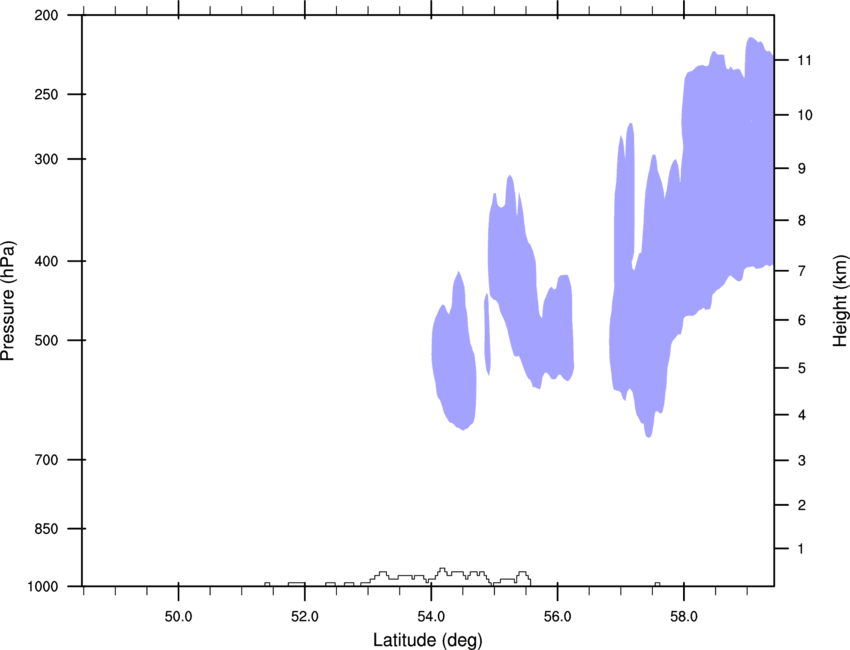Click the small terrain bump near 57.6 latitude
This screenshot has width=850, height=650.
tap(658, 584)
